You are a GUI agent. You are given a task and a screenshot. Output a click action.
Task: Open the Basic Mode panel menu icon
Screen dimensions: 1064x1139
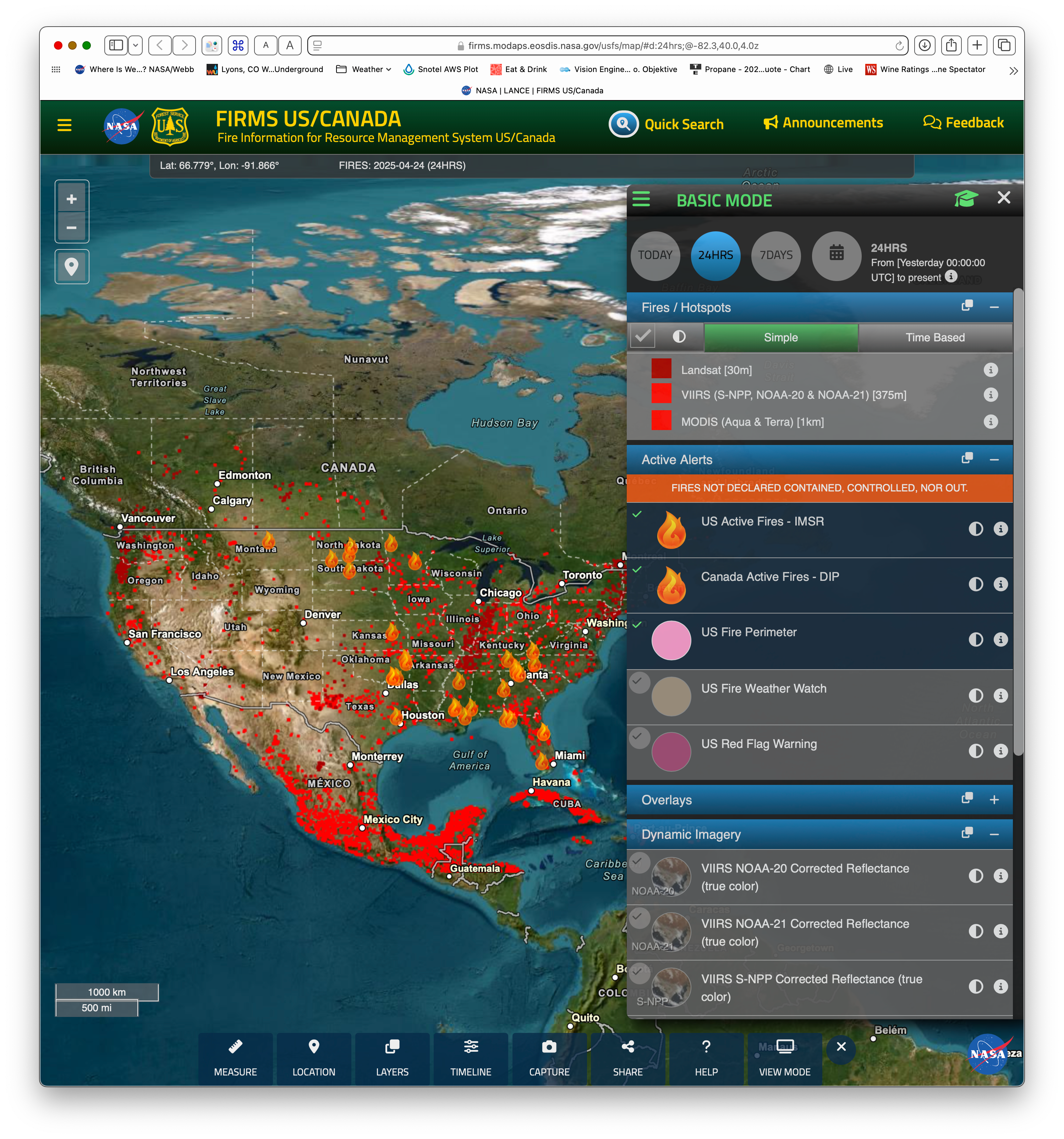(x=641, y=199)
